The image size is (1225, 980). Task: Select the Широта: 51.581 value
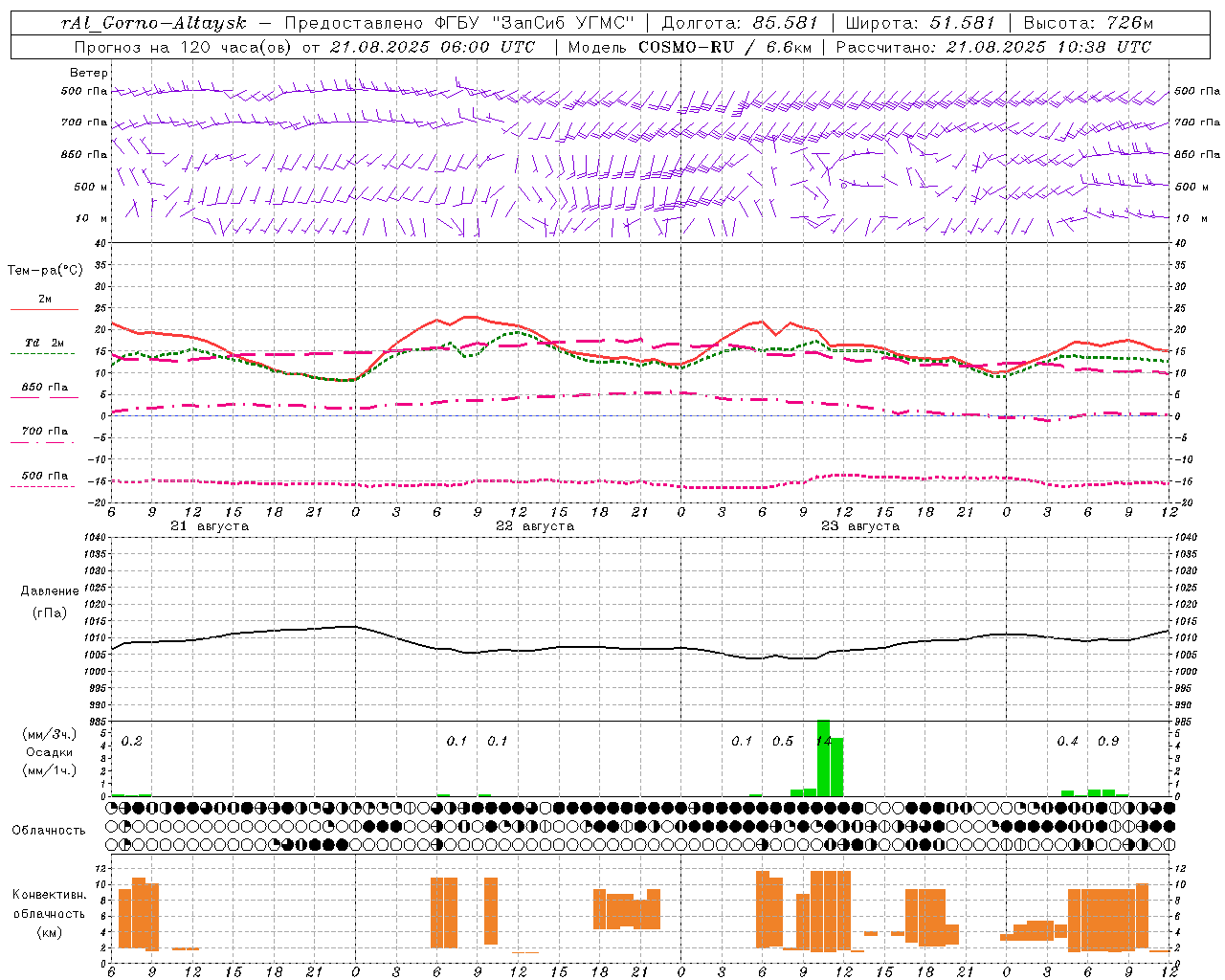[920, 23]
